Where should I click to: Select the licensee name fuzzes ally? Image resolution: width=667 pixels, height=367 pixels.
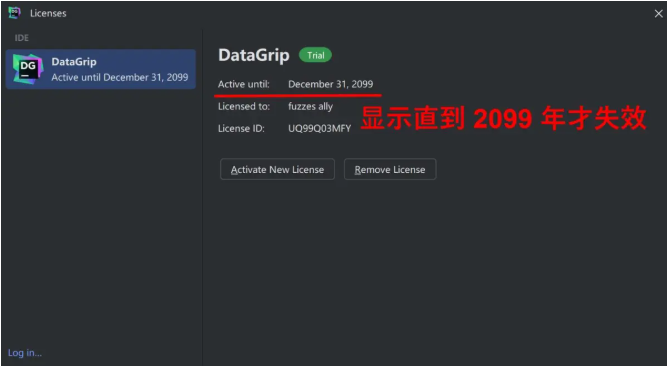point(311,106)
